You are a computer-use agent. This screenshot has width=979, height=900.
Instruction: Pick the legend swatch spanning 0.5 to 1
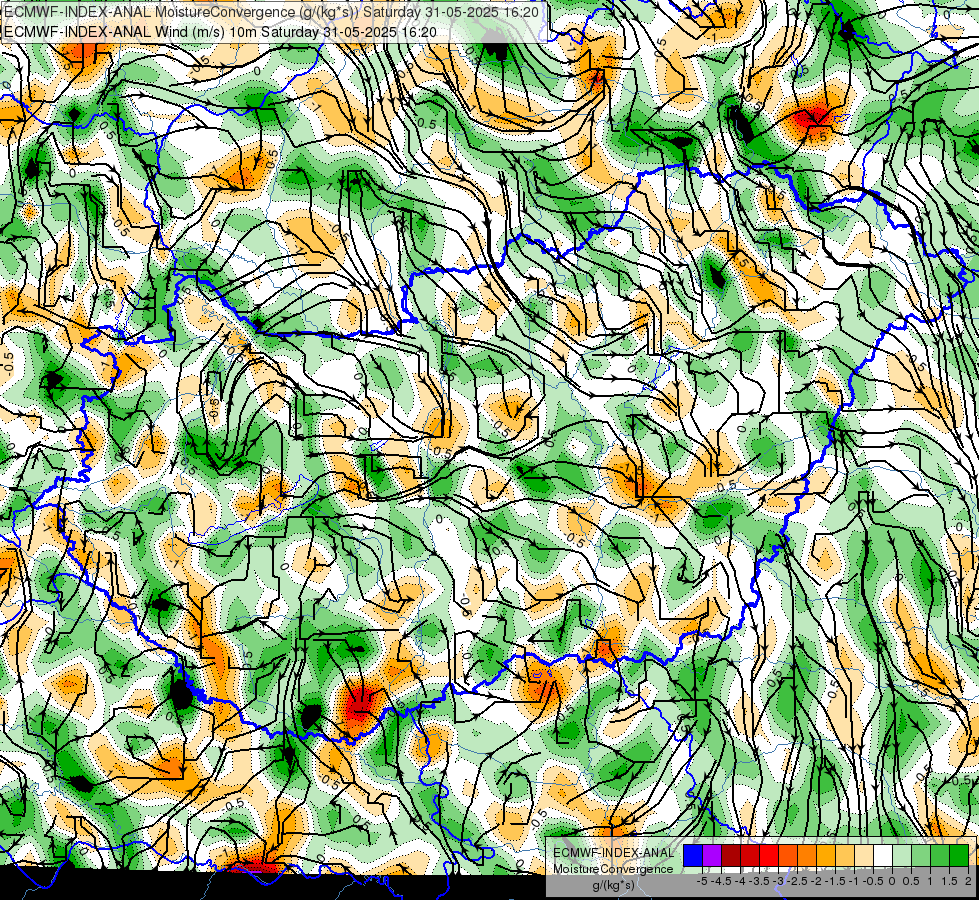click(x=920, y=856)
